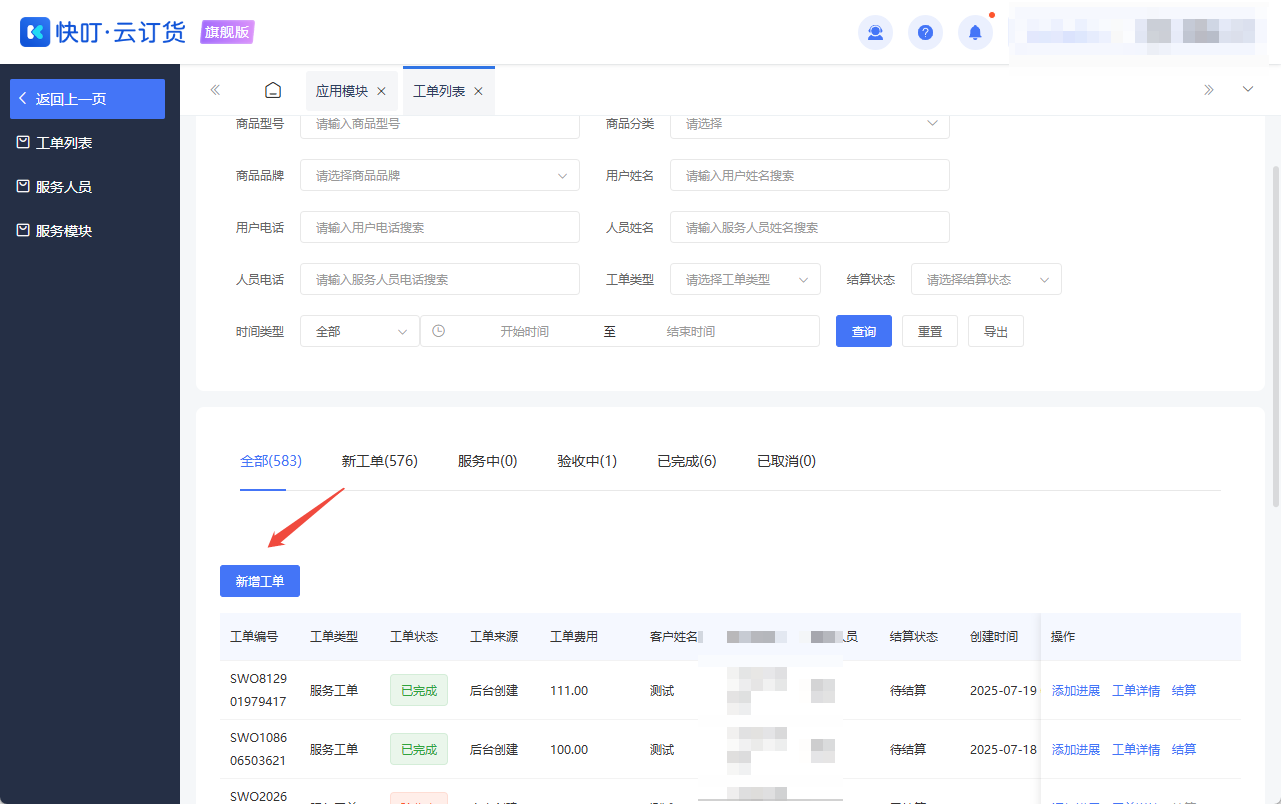Viewport: 1281px width, 804px height.
Task: Select the 已取消(0) filter tab
Action: coord(786,461)
